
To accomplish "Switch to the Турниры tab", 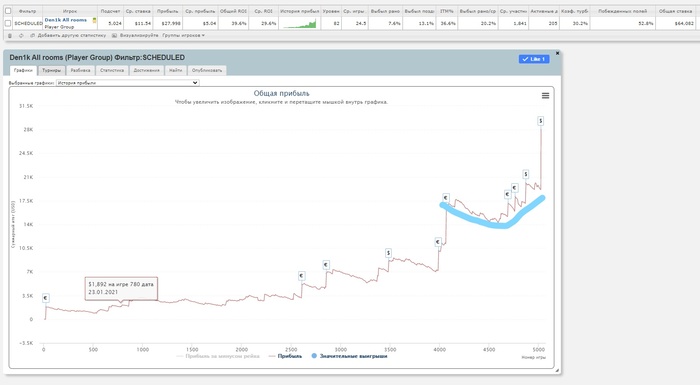I will (x=52, y=70).
